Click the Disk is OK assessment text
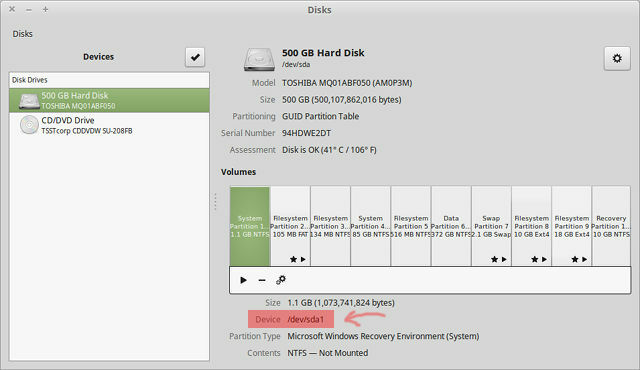The image size is (640, 370). [329, 150]
